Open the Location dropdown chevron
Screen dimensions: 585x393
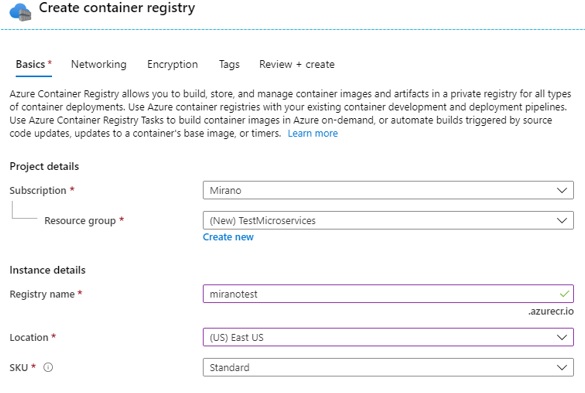tap(561, 337)
